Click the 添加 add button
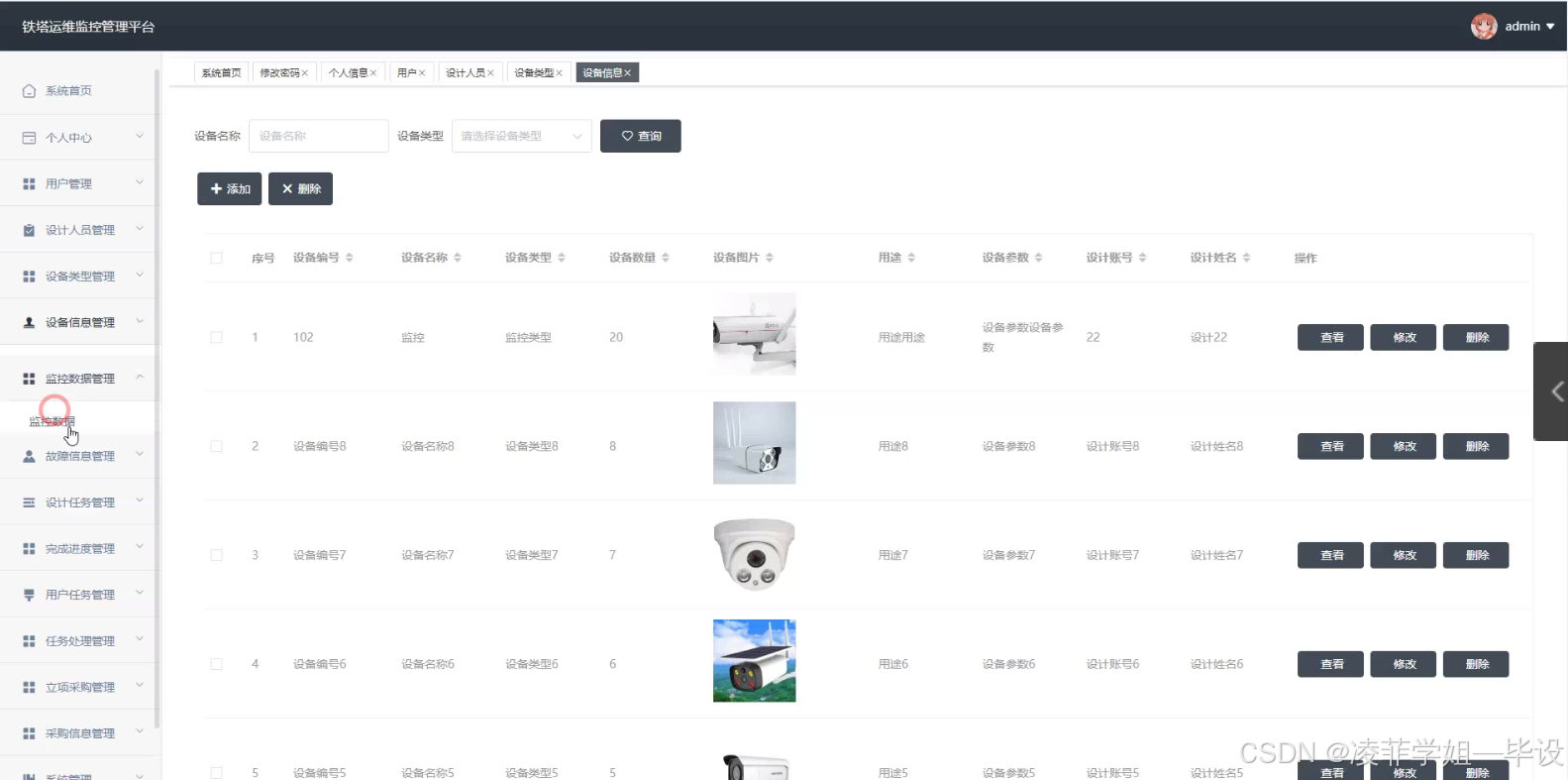Image resolution: width=1568 pixels, height=780 pixels. [x=229, y=188]
